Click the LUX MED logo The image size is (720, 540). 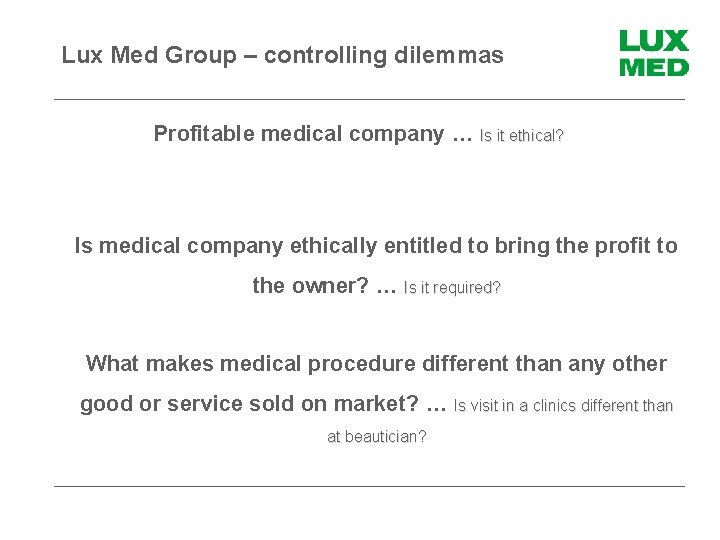[654, 53]
